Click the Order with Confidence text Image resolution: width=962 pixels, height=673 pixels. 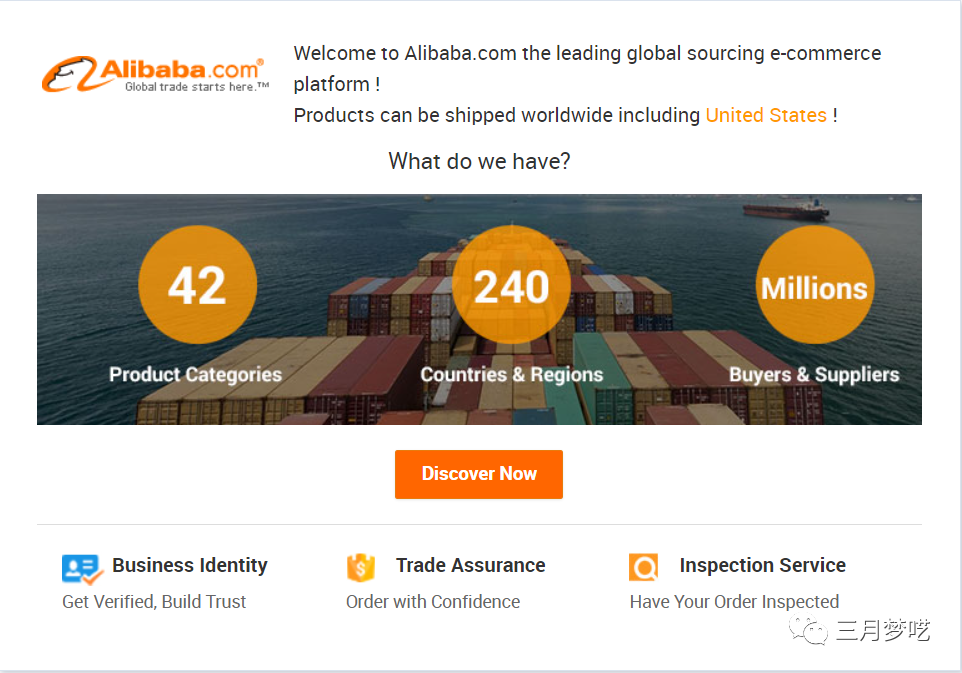click(x=433, y=601)
